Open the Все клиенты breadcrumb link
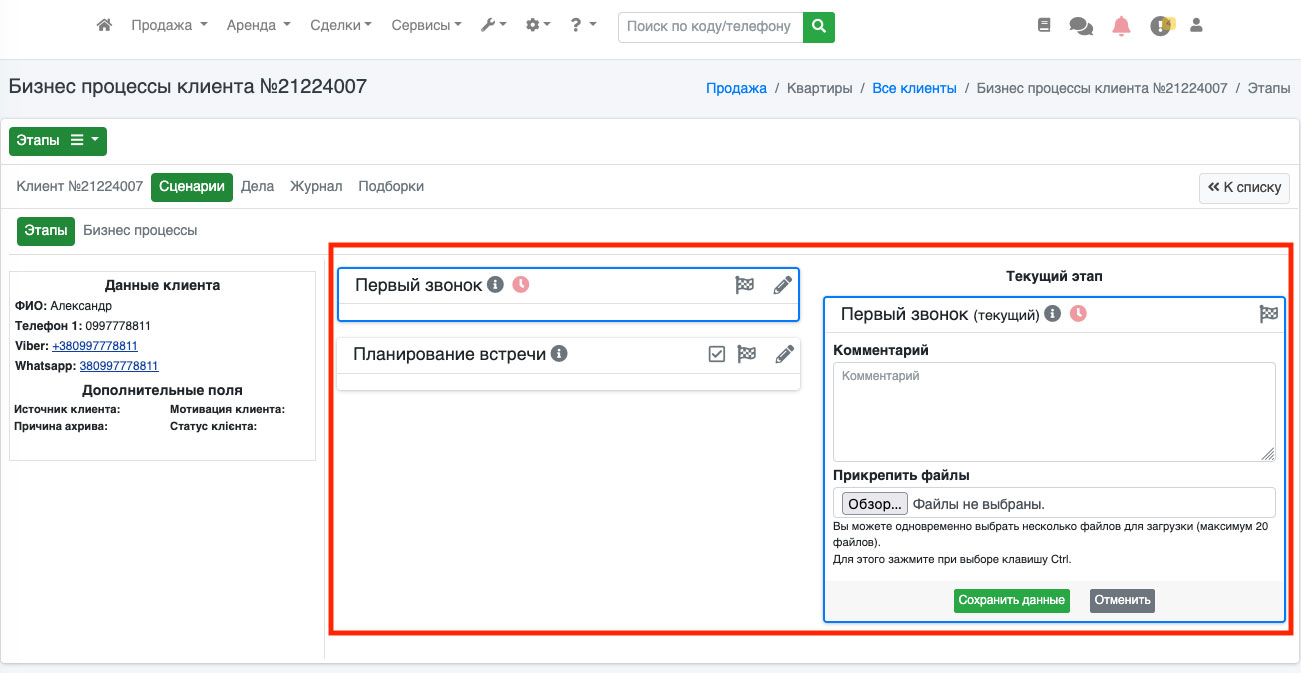1301x673 pixels. click(x=914, y=89)
